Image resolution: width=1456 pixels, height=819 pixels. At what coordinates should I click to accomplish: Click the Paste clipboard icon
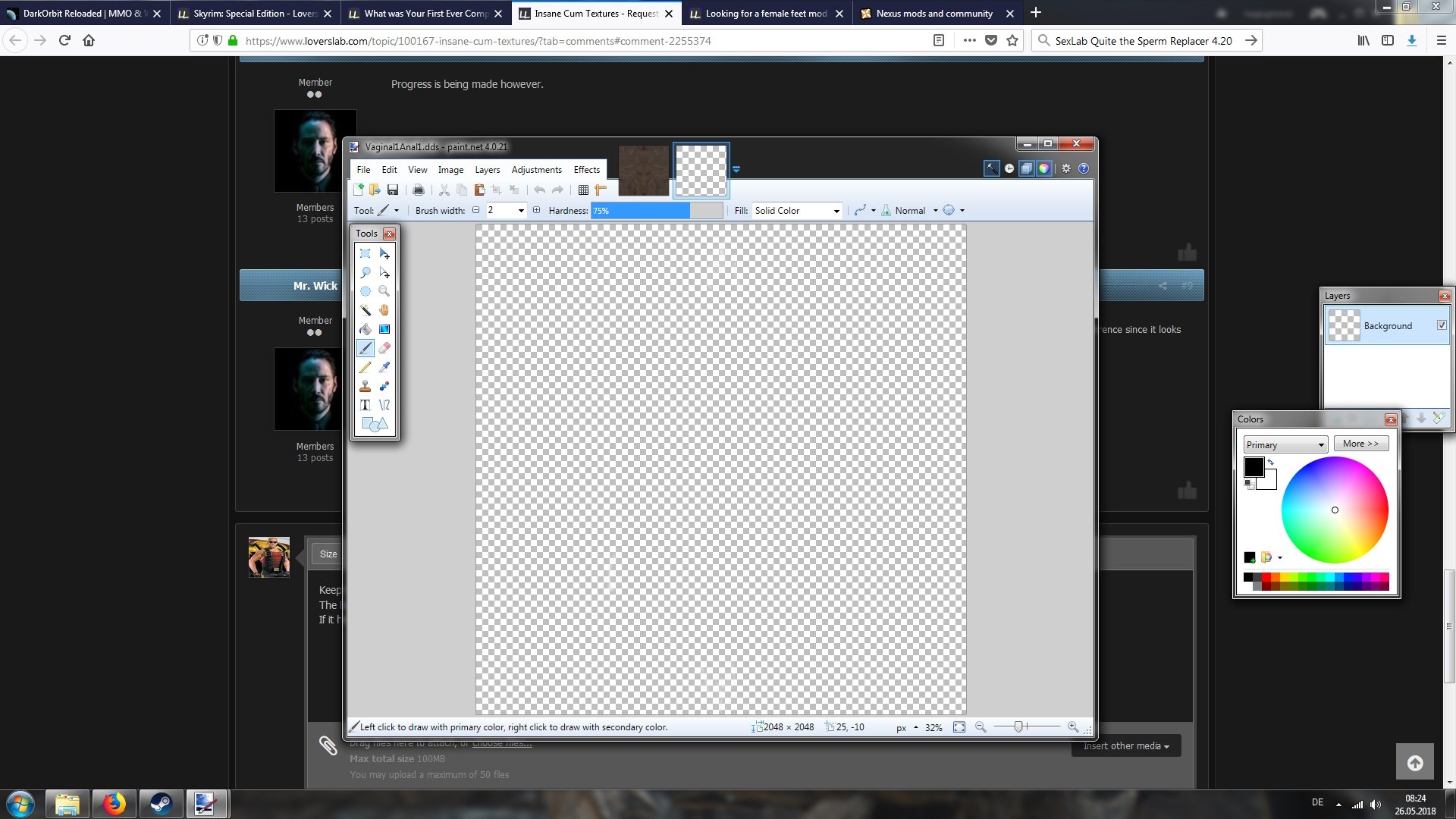(479, 190)
